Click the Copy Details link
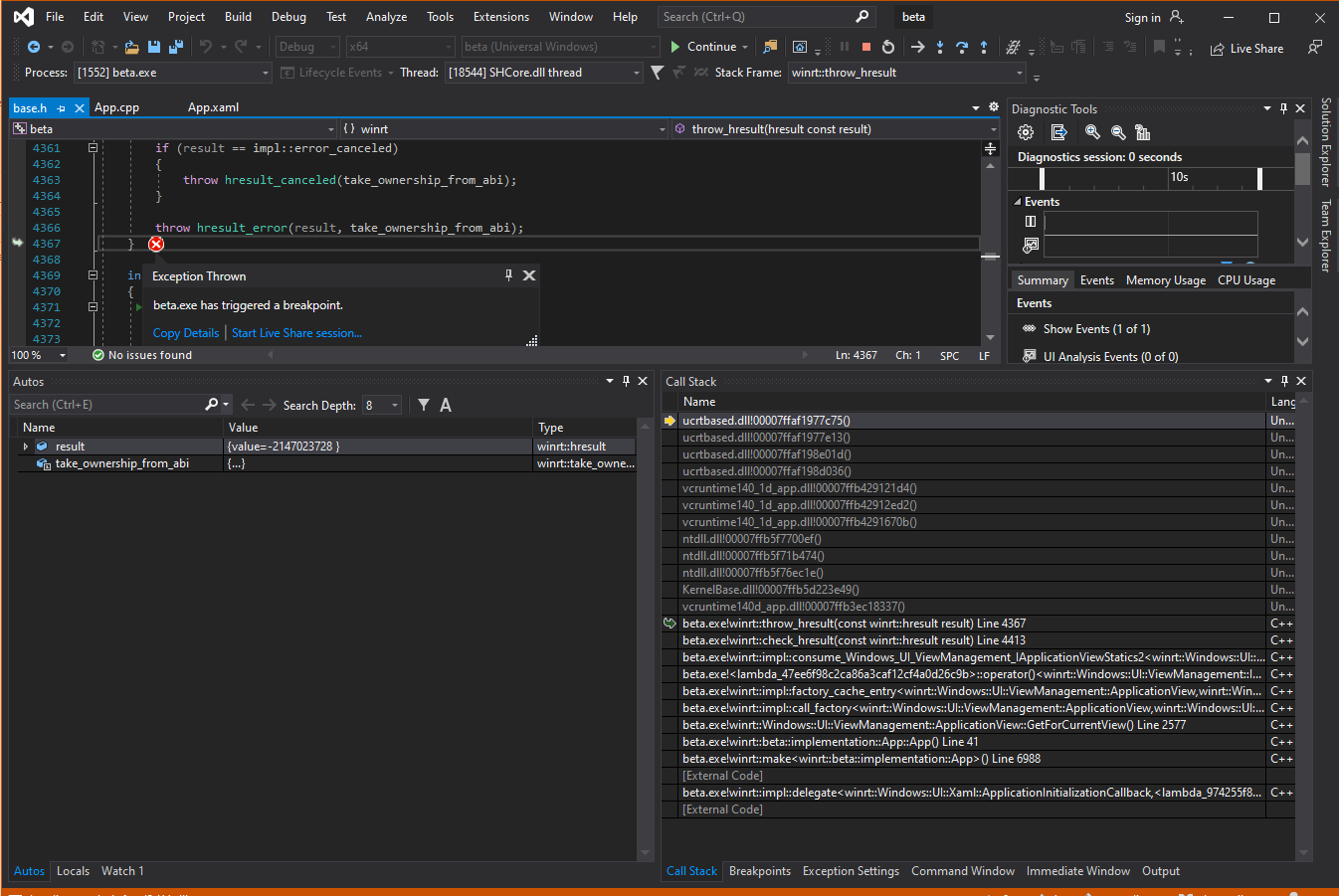This screenshot has width=1339, height=896. (185, 332)
